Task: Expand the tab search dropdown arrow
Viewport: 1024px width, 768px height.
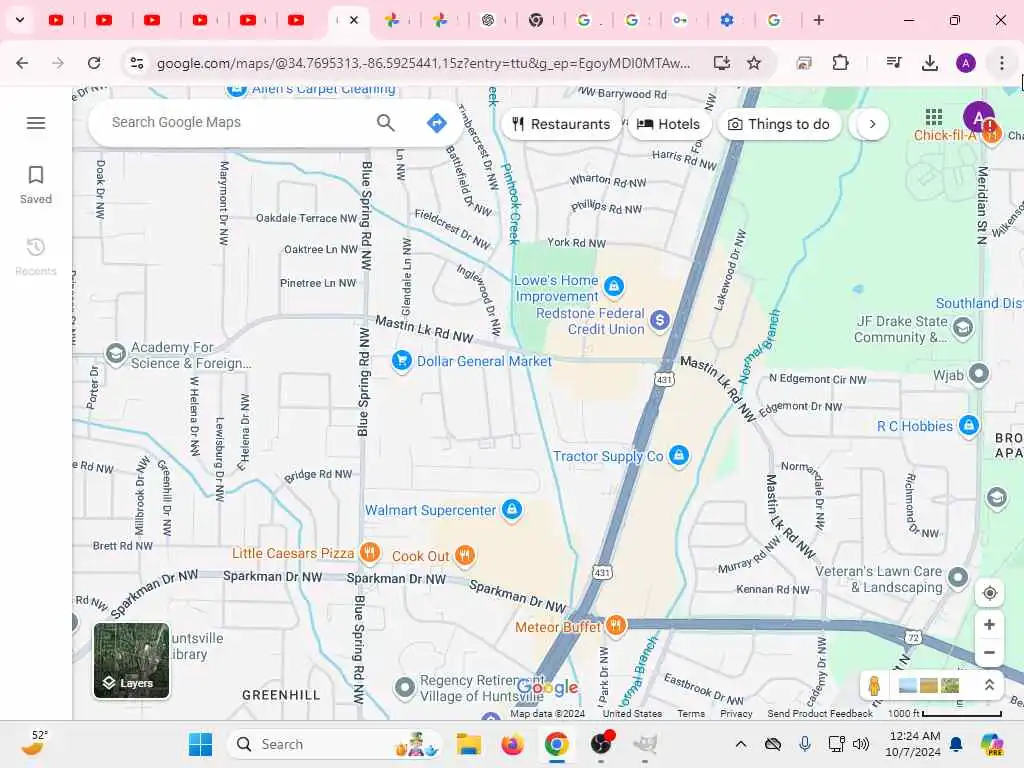Action: (20, 20)
